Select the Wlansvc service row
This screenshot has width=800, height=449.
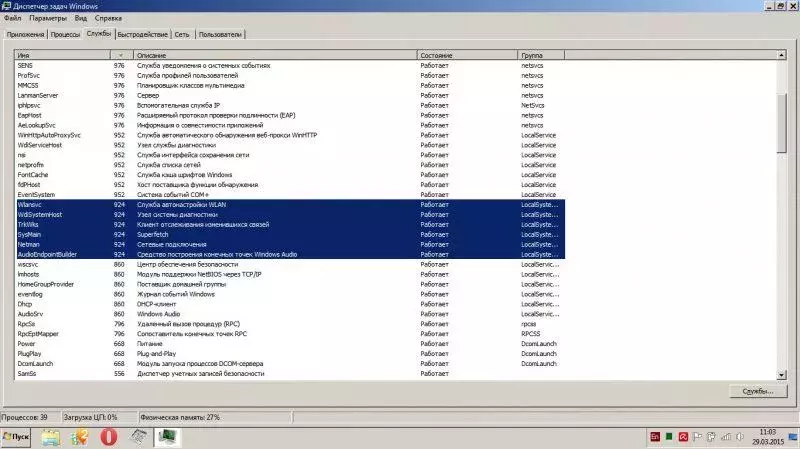click(x=290, y=205)
